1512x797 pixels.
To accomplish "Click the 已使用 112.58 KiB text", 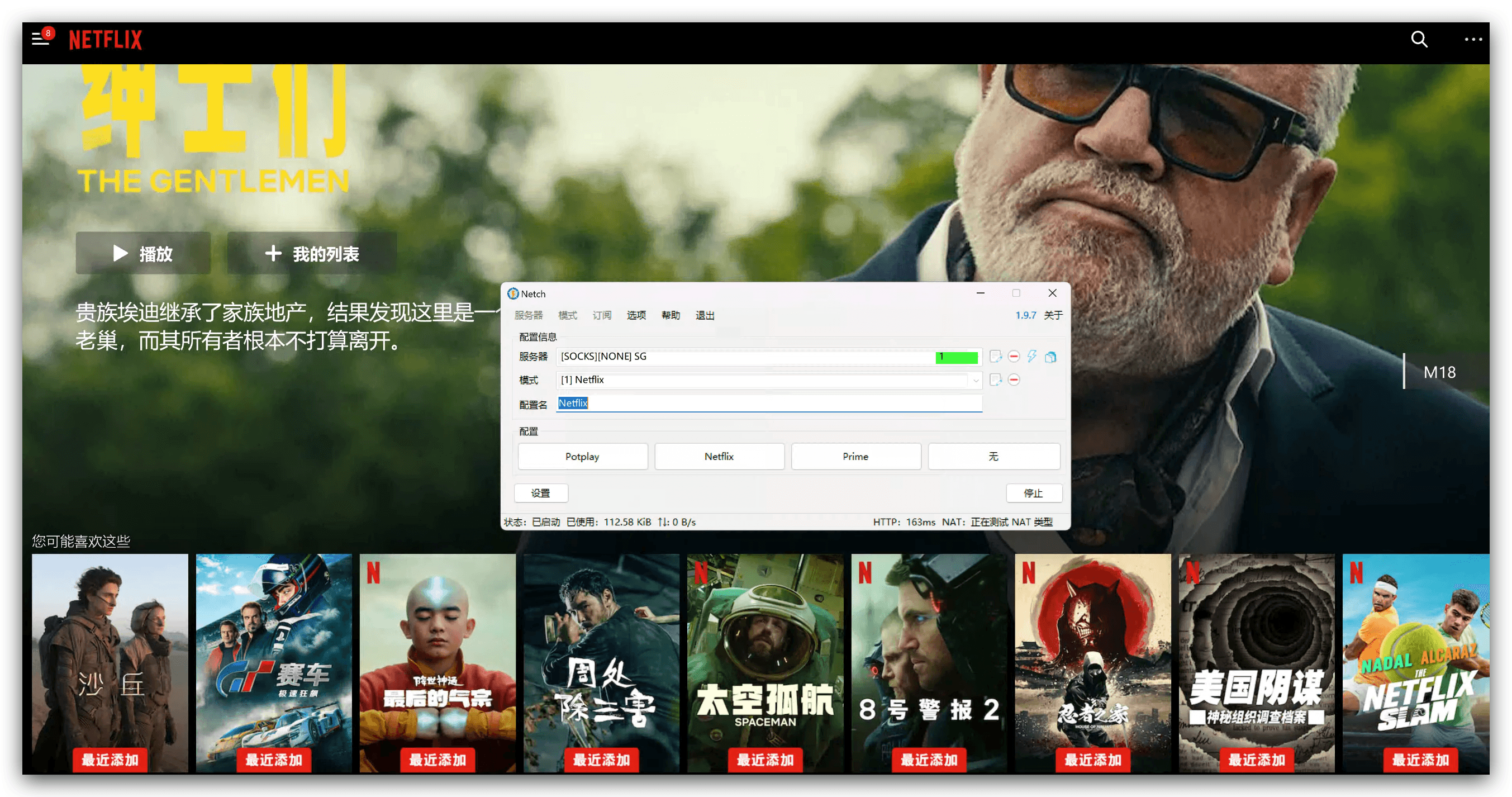I will pyautogui.click(x=608, y=522).
